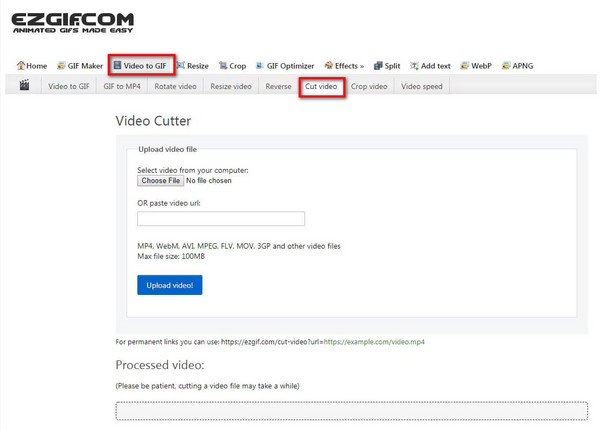Click the Crop tool icon

[223, 66]
